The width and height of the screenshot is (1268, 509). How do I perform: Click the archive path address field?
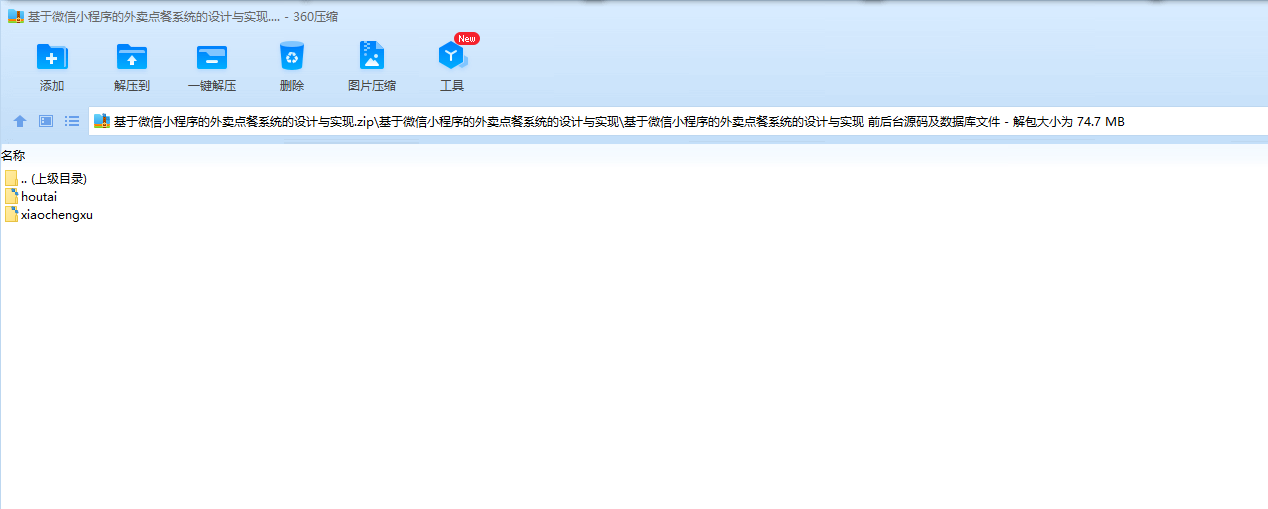pyautogui.click(x=678, y=121)
